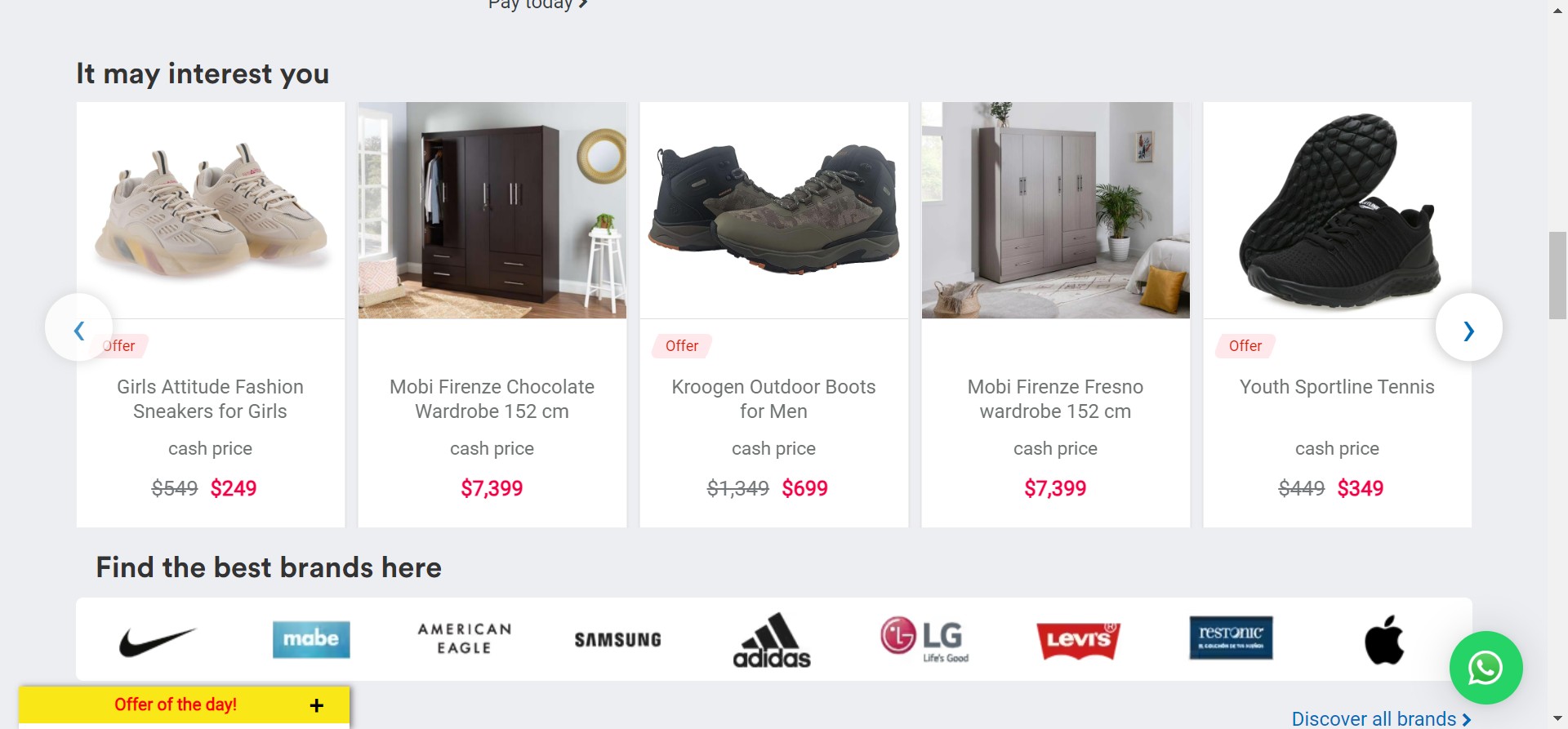Open the LG brand logo
This screenshot has height=729, width=1568.
[925, 639]
